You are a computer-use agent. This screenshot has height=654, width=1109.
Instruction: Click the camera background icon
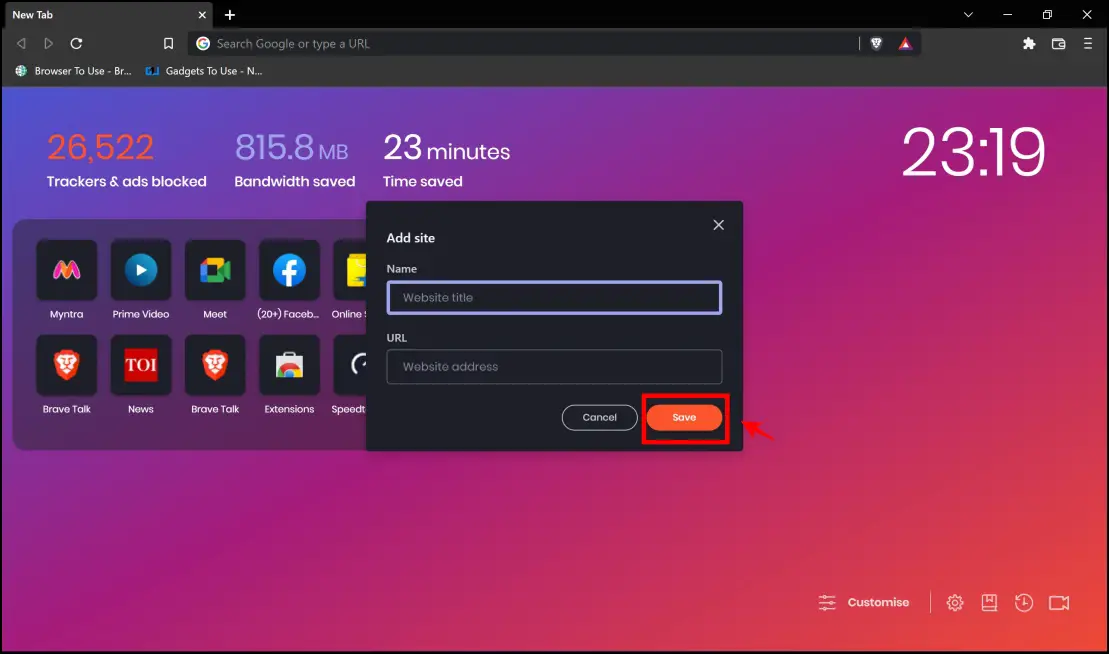pyautogui.click(x=1059, y=602)
